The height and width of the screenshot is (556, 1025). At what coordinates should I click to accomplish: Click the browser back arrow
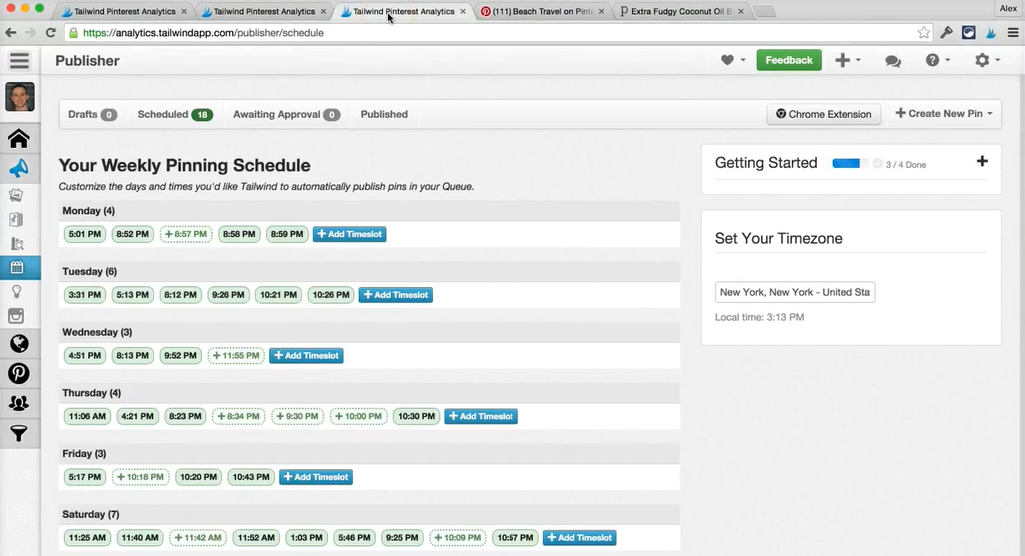click(10, 33)
